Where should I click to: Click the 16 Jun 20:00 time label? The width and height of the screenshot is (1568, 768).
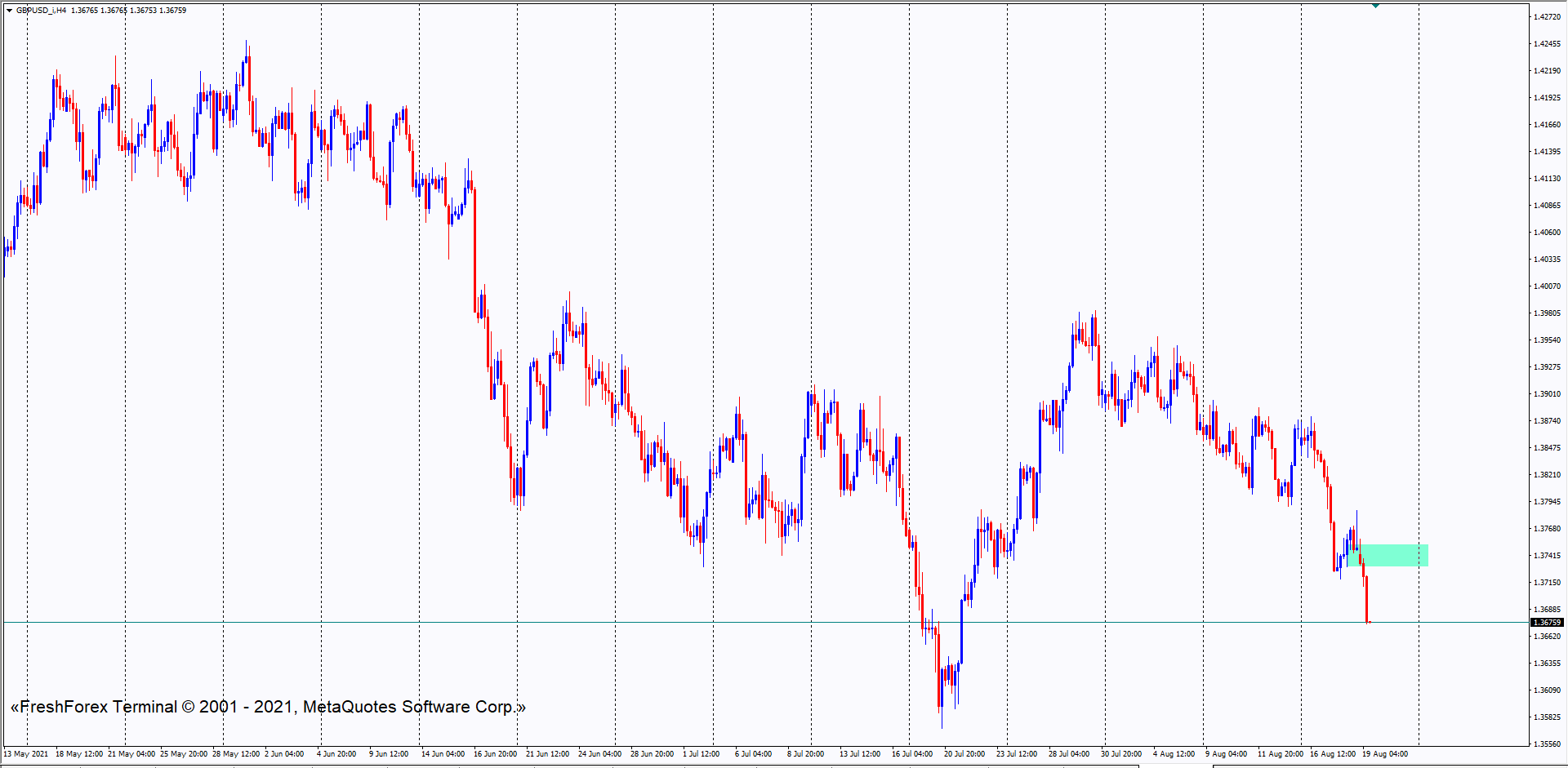tap(495, 753)
